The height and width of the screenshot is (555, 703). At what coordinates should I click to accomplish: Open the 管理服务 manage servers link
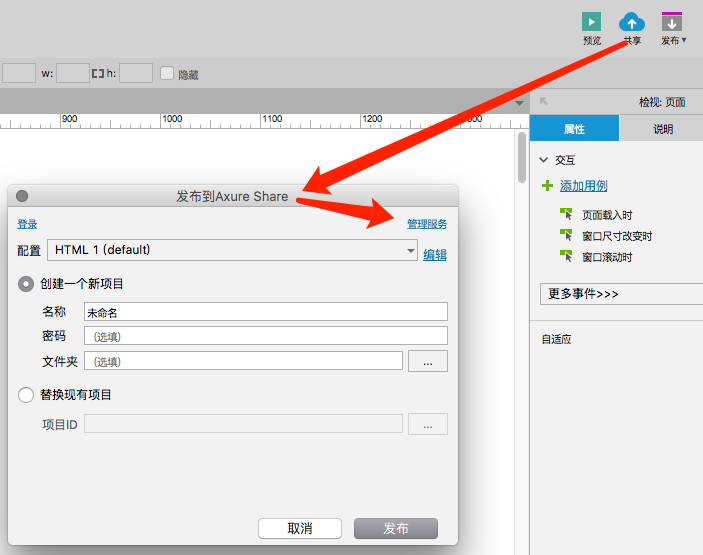pos(427,224)
